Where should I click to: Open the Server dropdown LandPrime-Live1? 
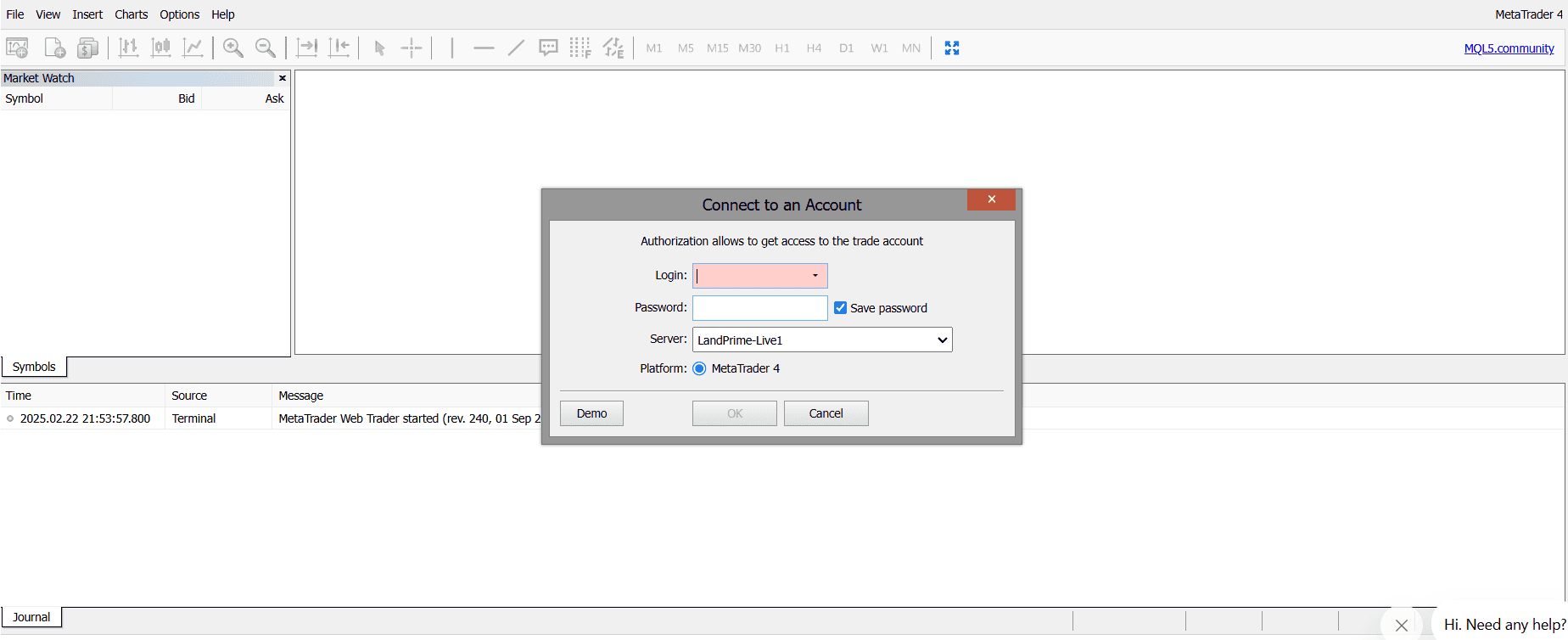[821, 340]
